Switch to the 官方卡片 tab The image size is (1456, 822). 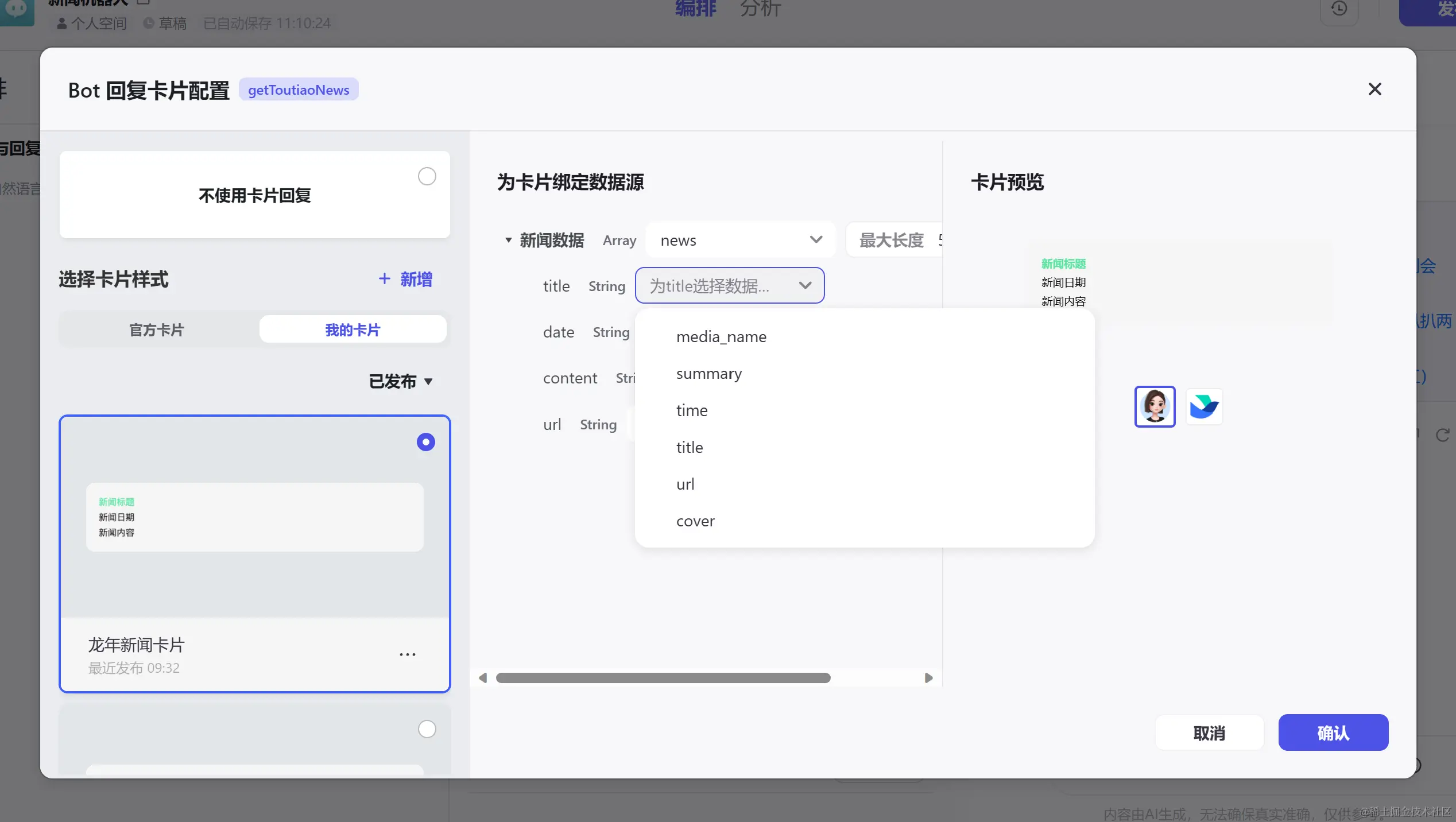[x=156, y=329]
